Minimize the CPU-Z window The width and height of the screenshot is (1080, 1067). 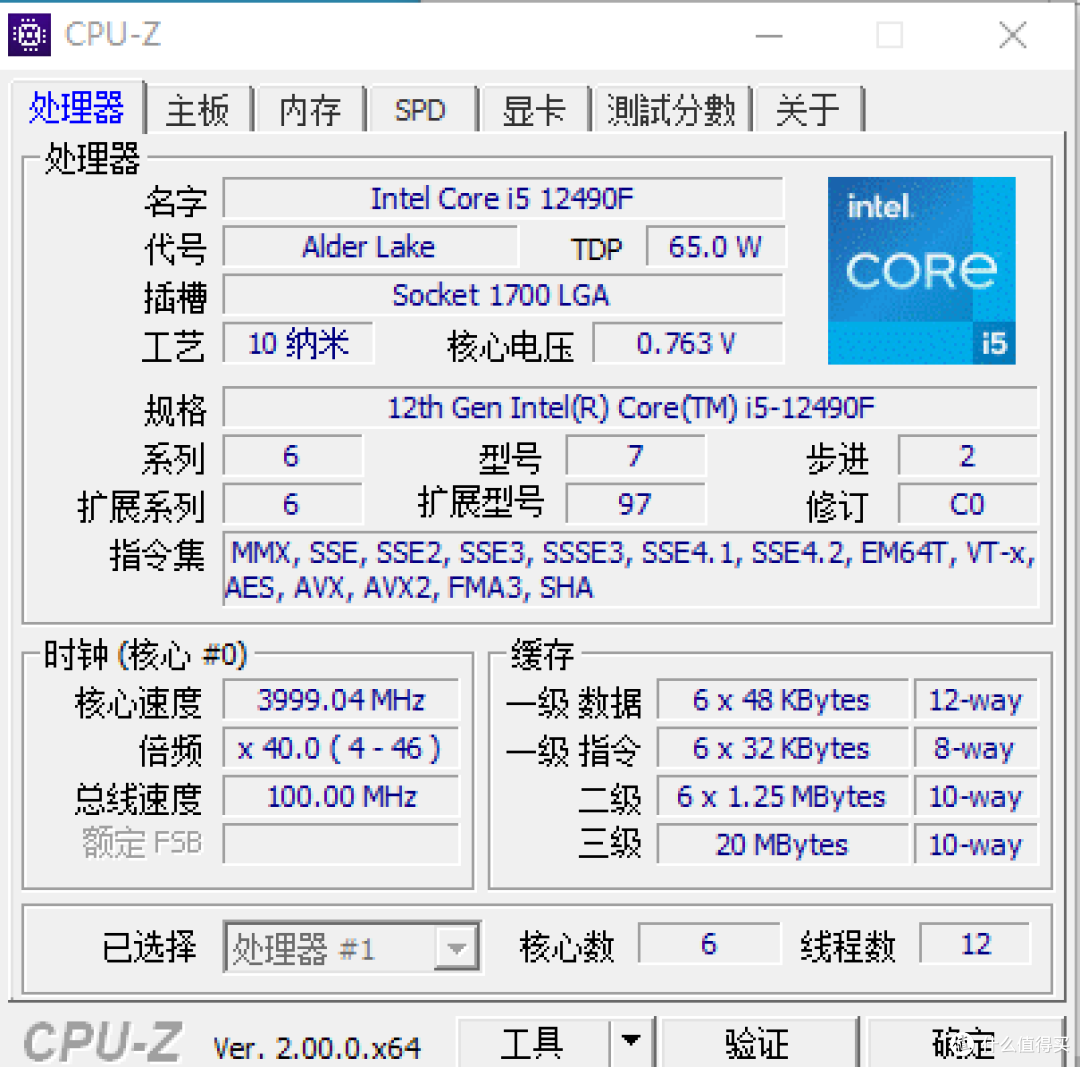769,34
